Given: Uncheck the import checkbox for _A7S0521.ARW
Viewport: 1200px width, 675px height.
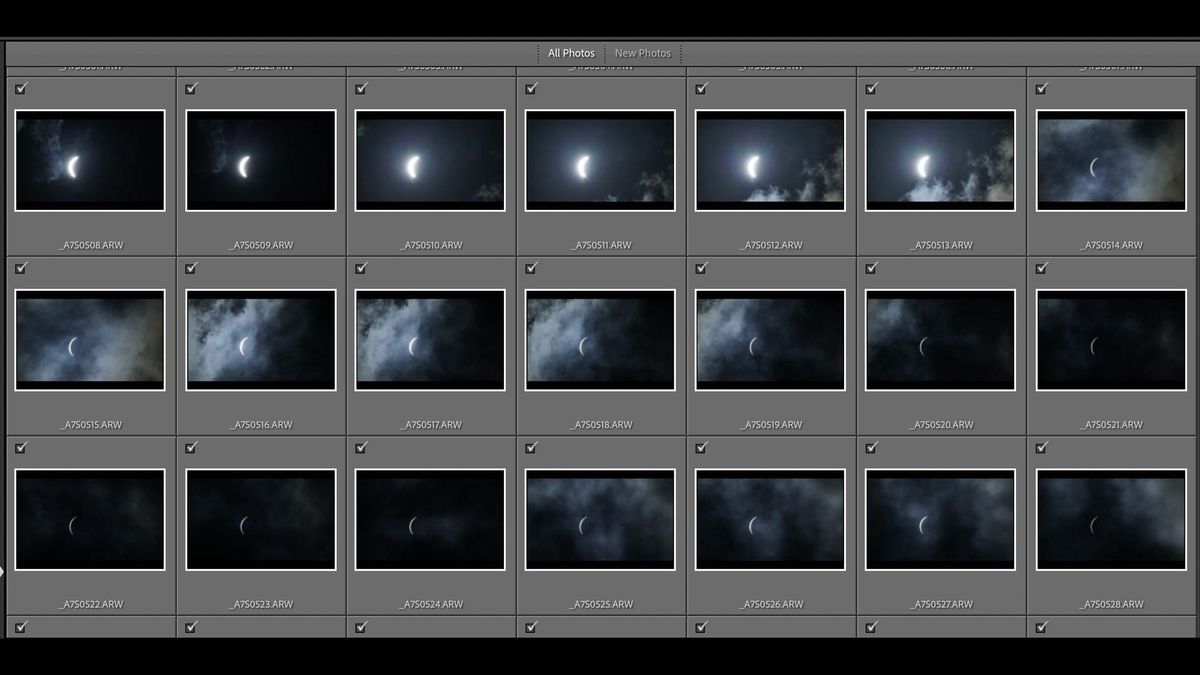Looking at the screenshot, I should tap(1041, 268).
